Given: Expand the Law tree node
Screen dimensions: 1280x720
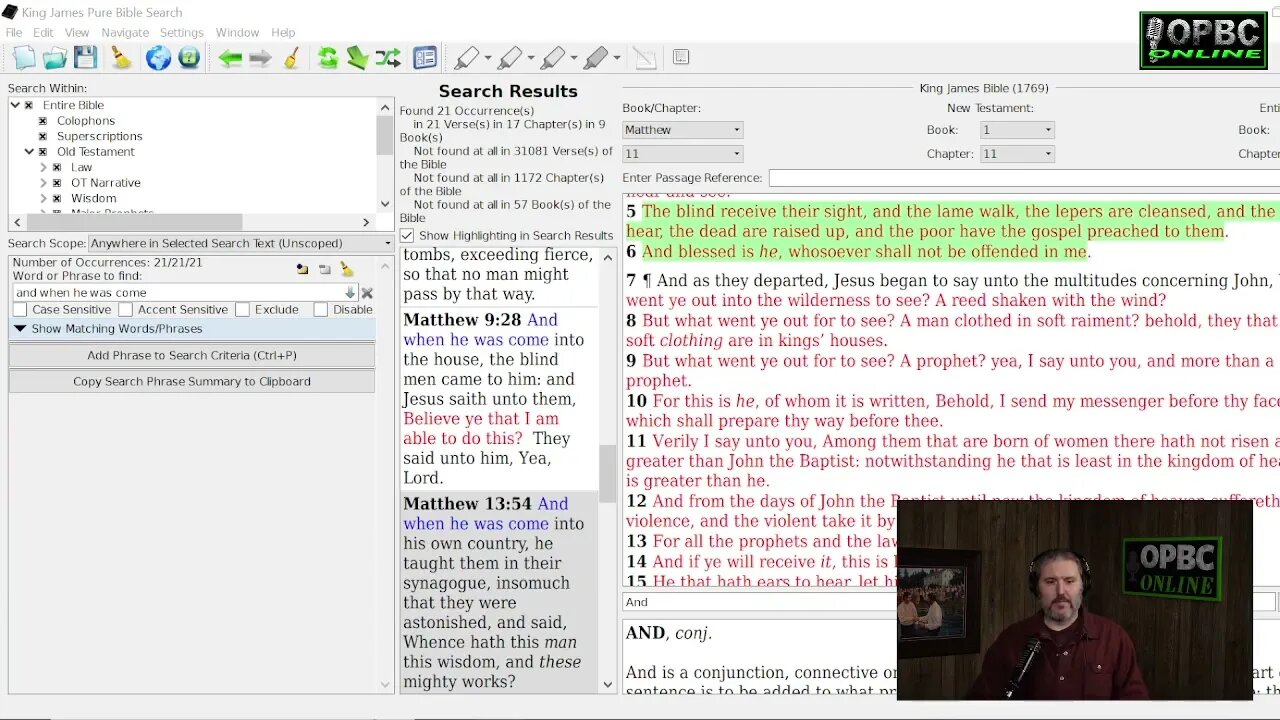Looking at the screenshot, I should 43,168.
